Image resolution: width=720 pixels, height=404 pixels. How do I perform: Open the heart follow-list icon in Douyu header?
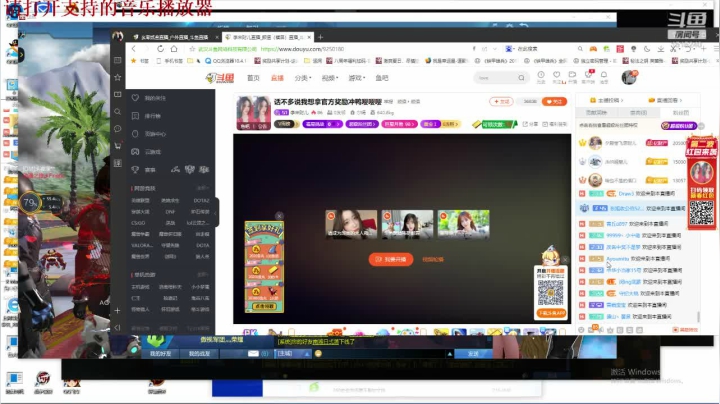coord(557,75)
